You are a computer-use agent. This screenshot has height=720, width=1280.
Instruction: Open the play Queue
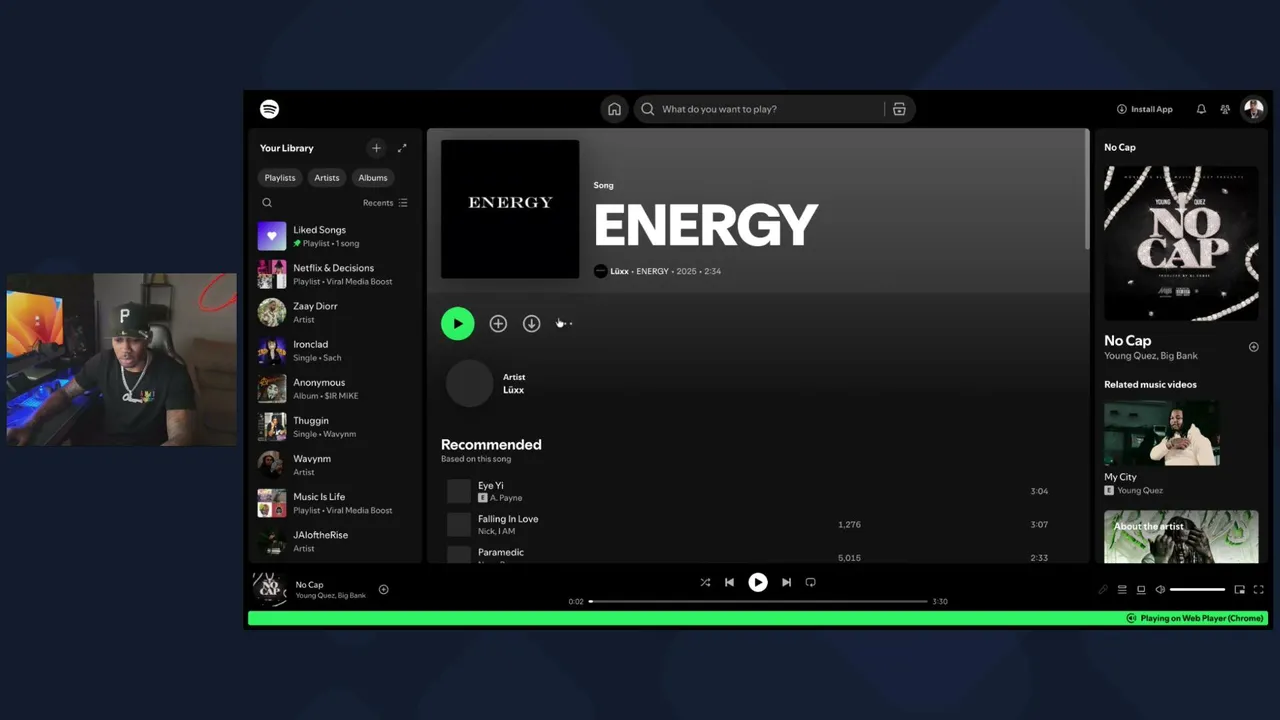tap(1122, 590)
